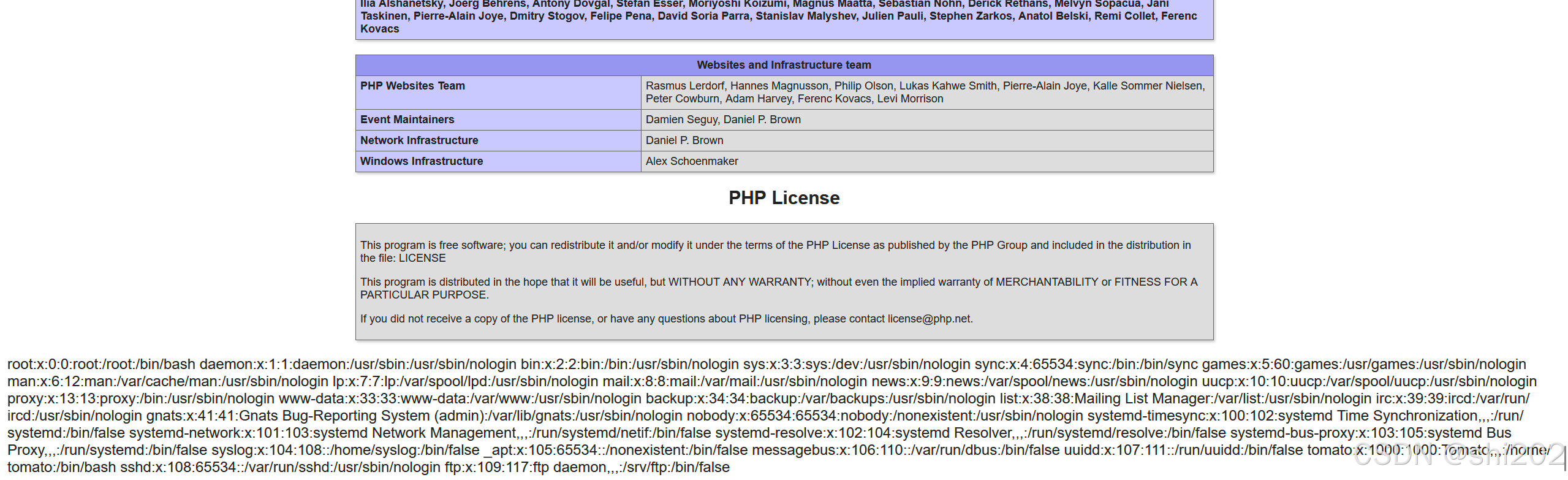The height and width of the screenshot is (480, 1568).
Task: Click the 'PHP License' heading
Action: tap(784, 198)
